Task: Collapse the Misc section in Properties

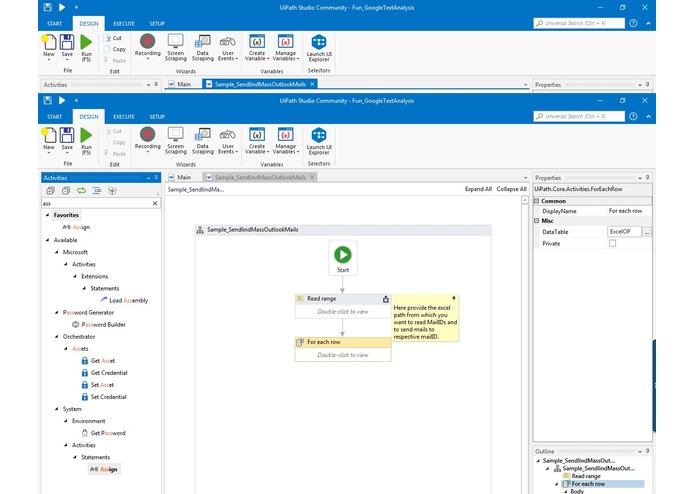Action: (x=536, y=221)
